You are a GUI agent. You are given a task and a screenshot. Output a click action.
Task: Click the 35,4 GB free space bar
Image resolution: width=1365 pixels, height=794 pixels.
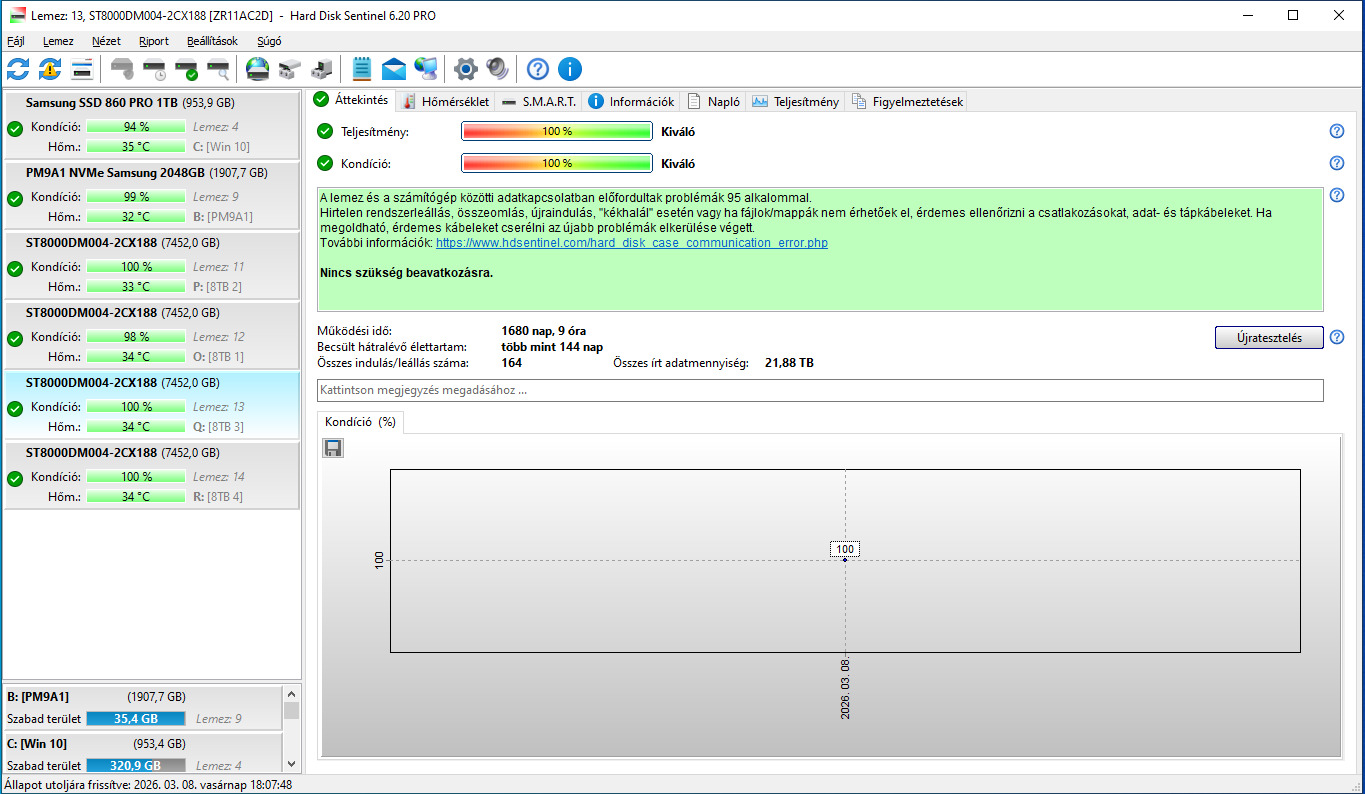[x=136, y=718]
